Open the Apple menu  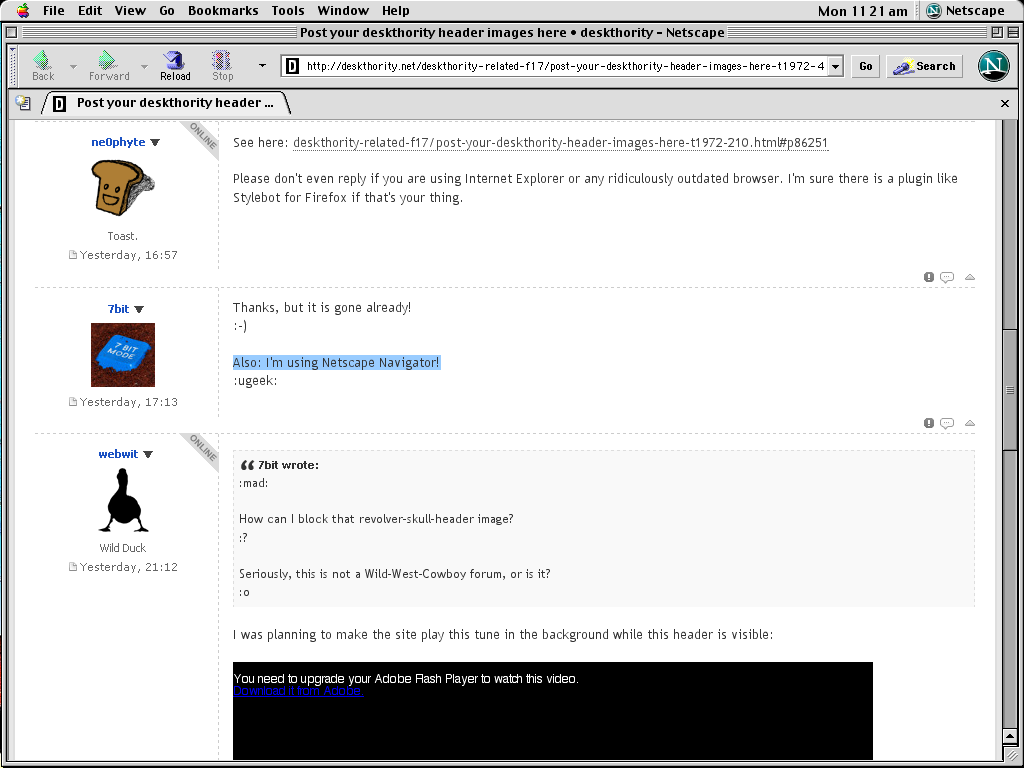[22, 11]
